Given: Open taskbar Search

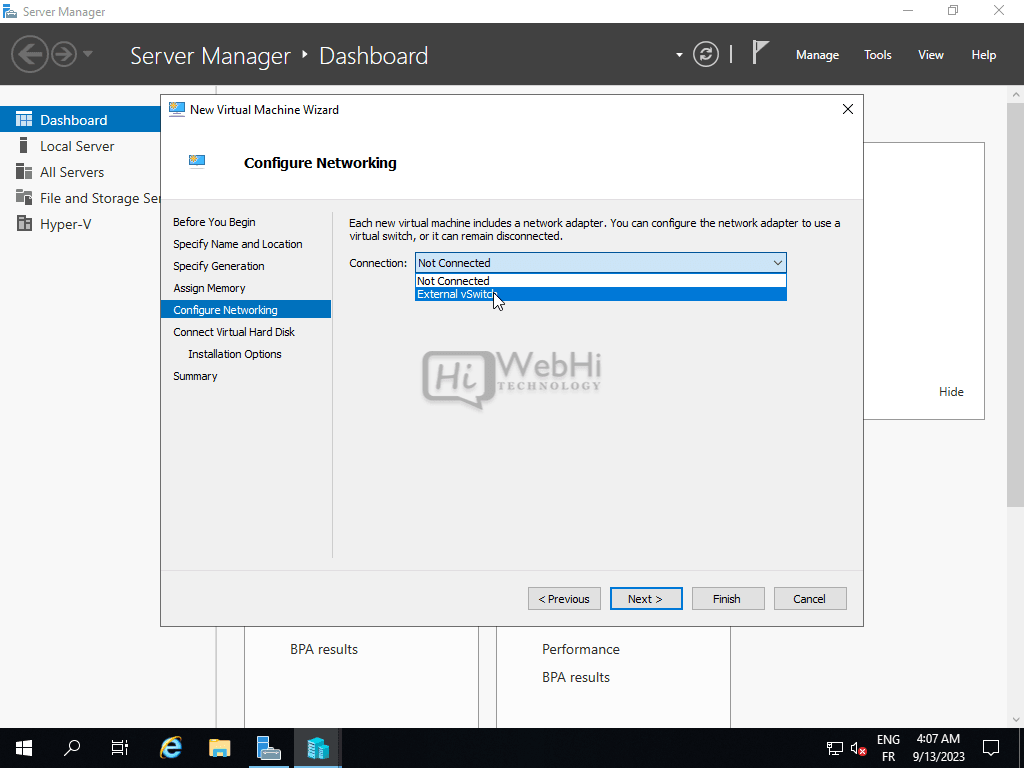Looking at the screenshot, I should pyautogui.click(x=72, y=748).
